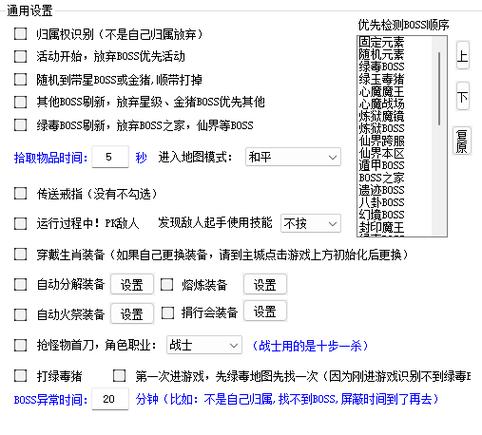Viewport: 482px width, 435px height.
Task: Select 八卦BOSS in BOSS list
Action: pyautogui.click(x=381, y=202)
